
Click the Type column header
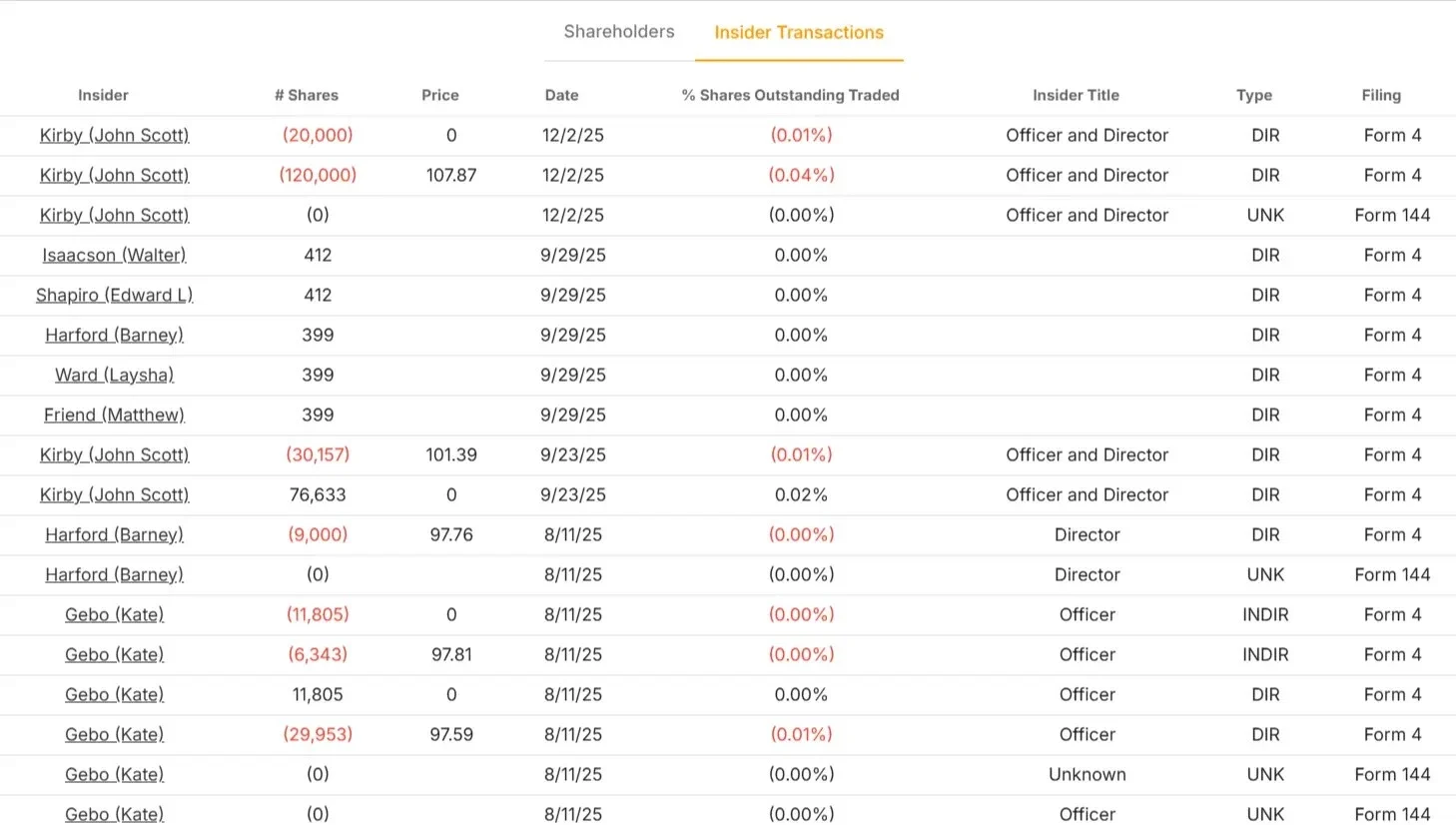[1254, 95]
